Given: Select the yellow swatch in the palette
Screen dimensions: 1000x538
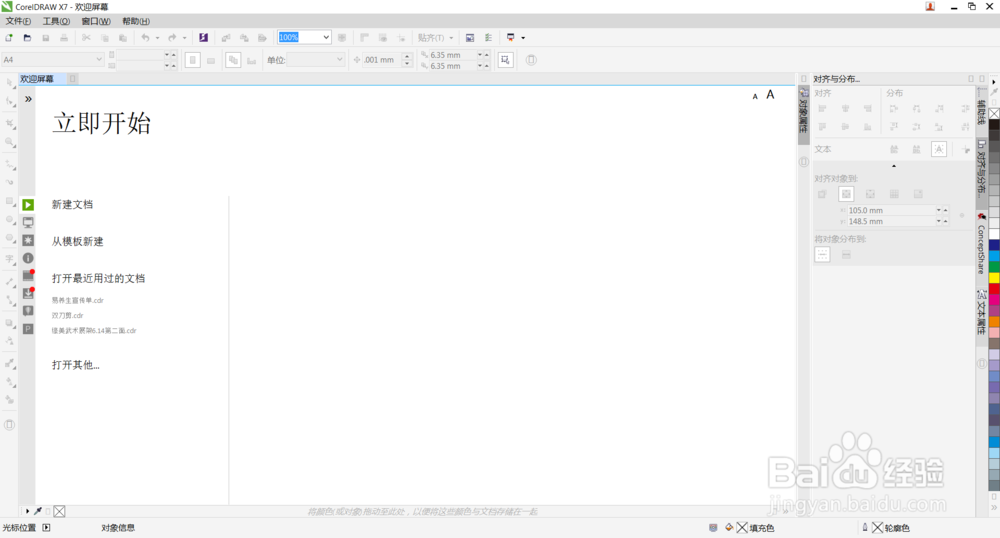Looking at the screenshot, I should (x=994, y=278).
